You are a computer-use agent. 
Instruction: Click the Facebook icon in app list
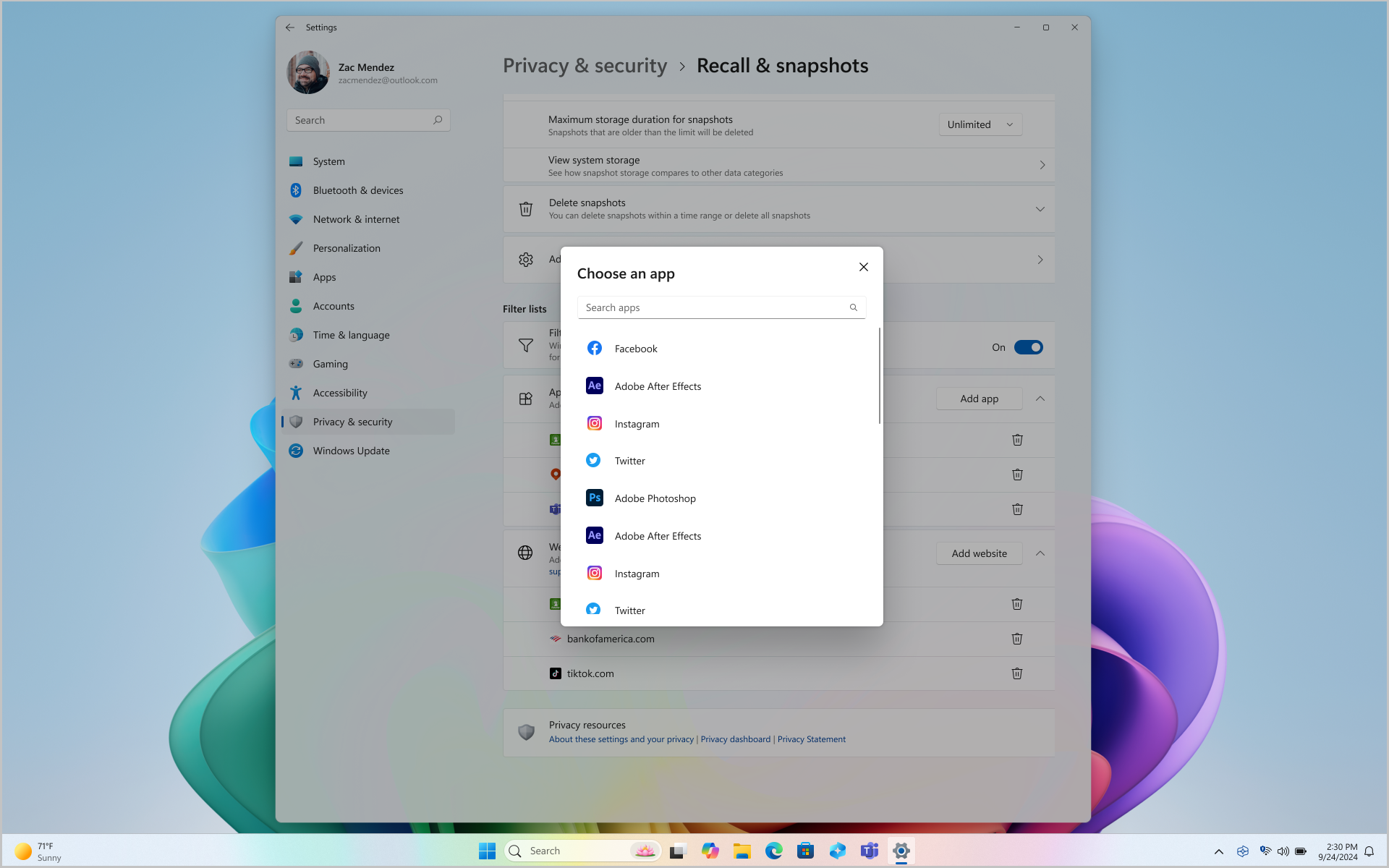594,347
